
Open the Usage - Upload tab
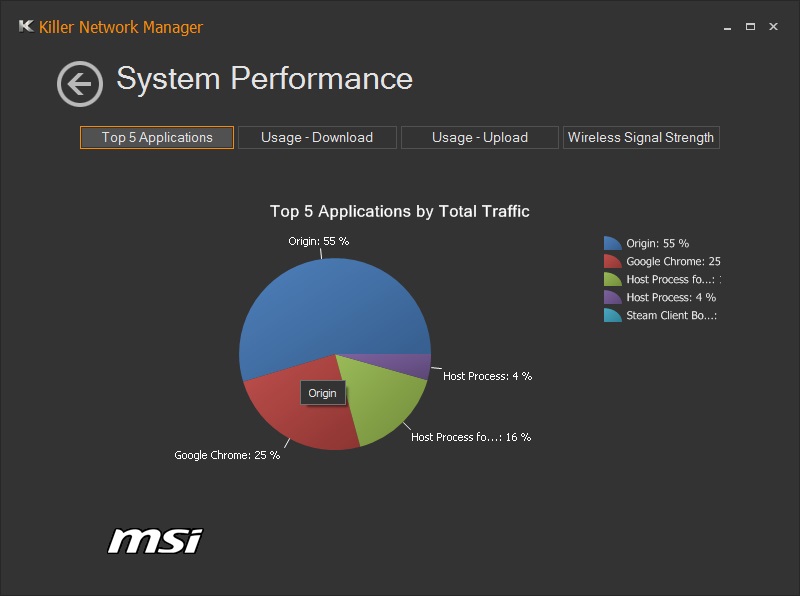click(480, 137)
